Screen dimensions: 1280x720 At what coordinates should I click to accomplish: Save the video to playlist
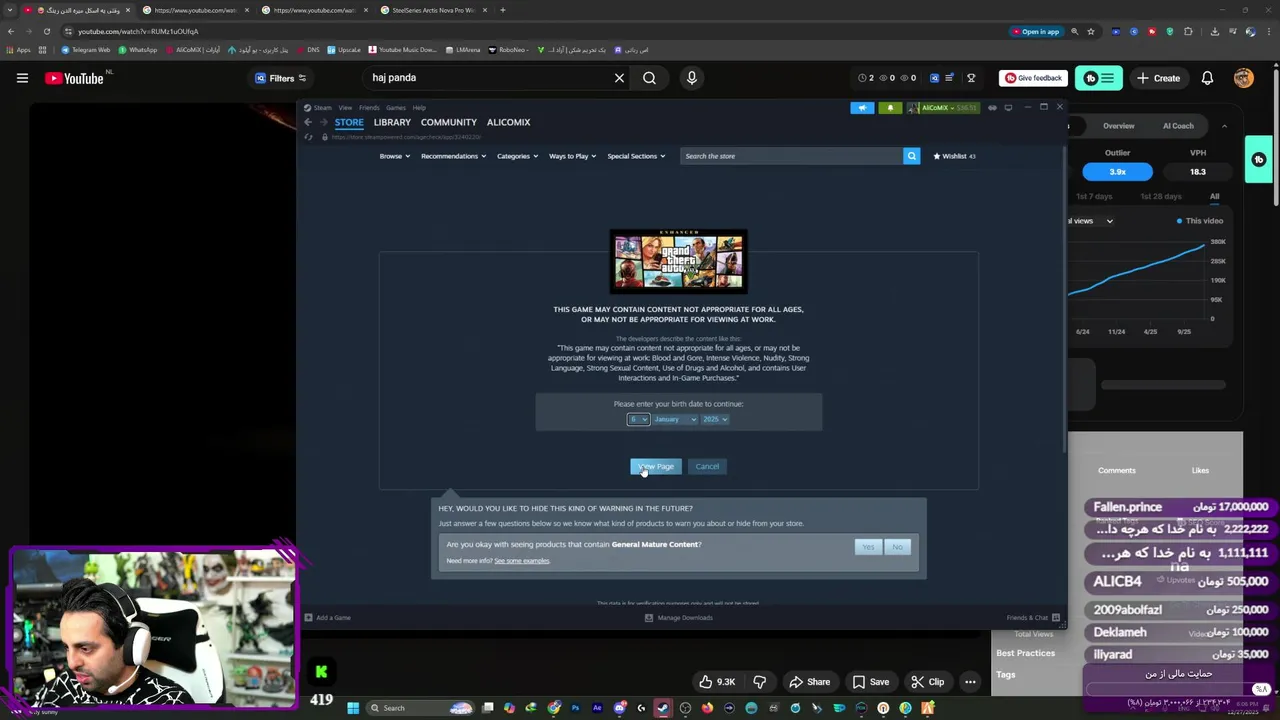(x=870, y=682)
